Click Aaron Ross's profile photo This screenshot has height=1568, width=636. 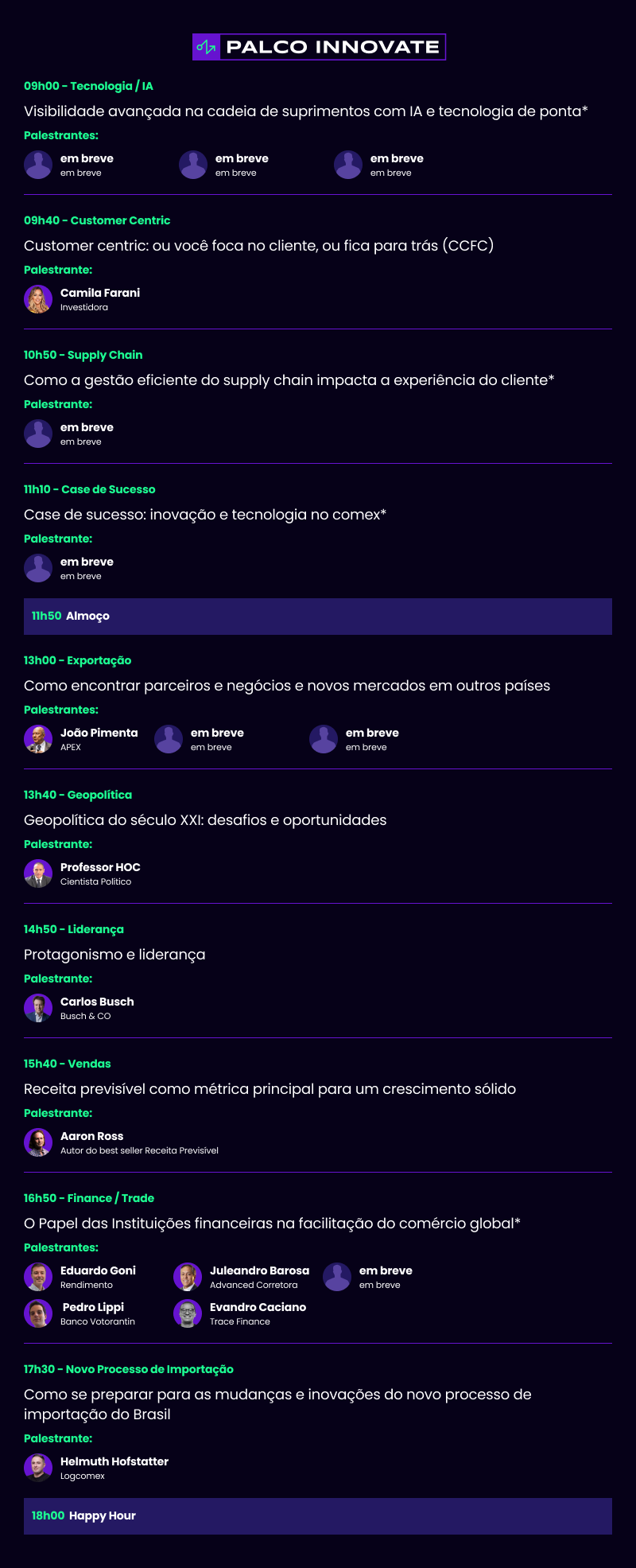(38, 1142)
